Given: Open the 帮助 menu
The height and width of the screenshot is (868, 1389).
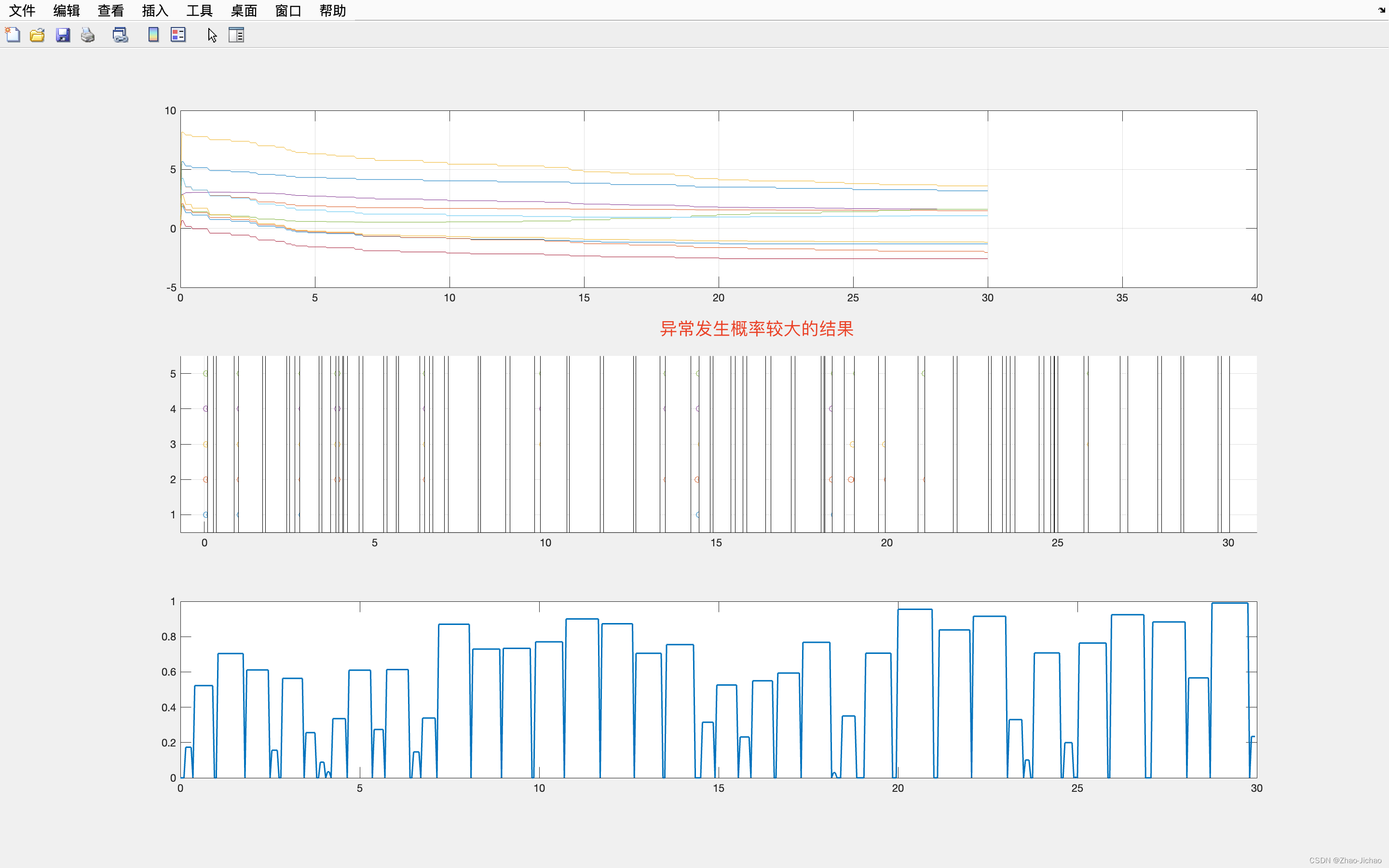Looking at the screenshot, I should pos(333,10).
